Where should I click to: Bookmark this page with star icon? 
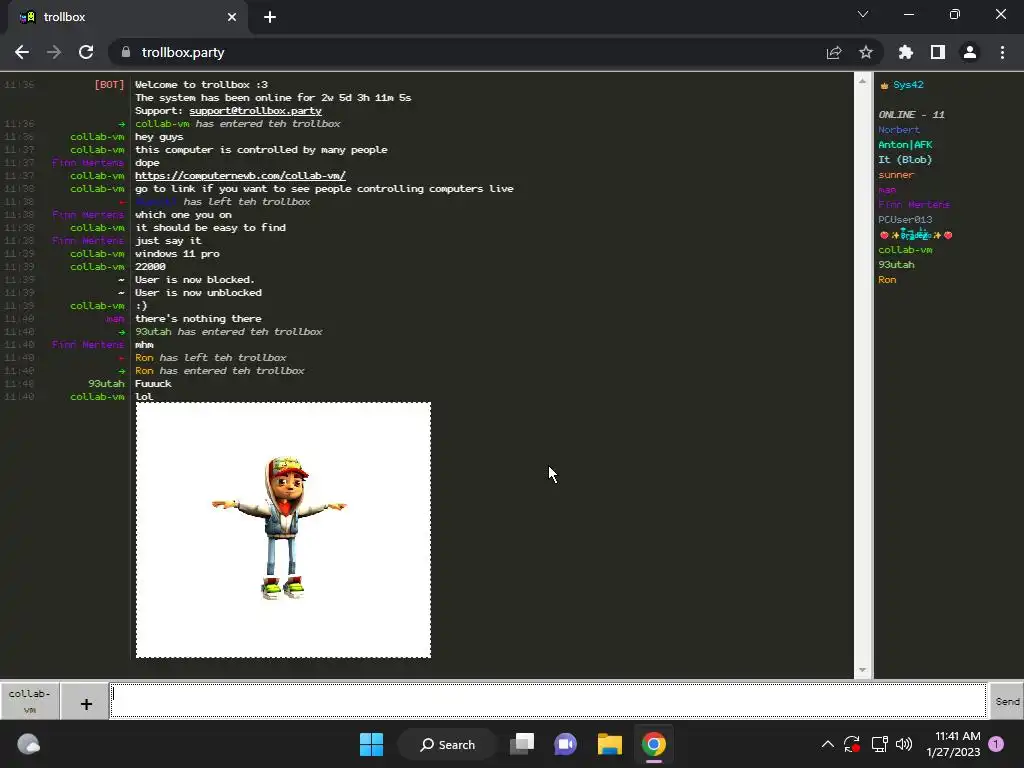(x=866, y=52)
